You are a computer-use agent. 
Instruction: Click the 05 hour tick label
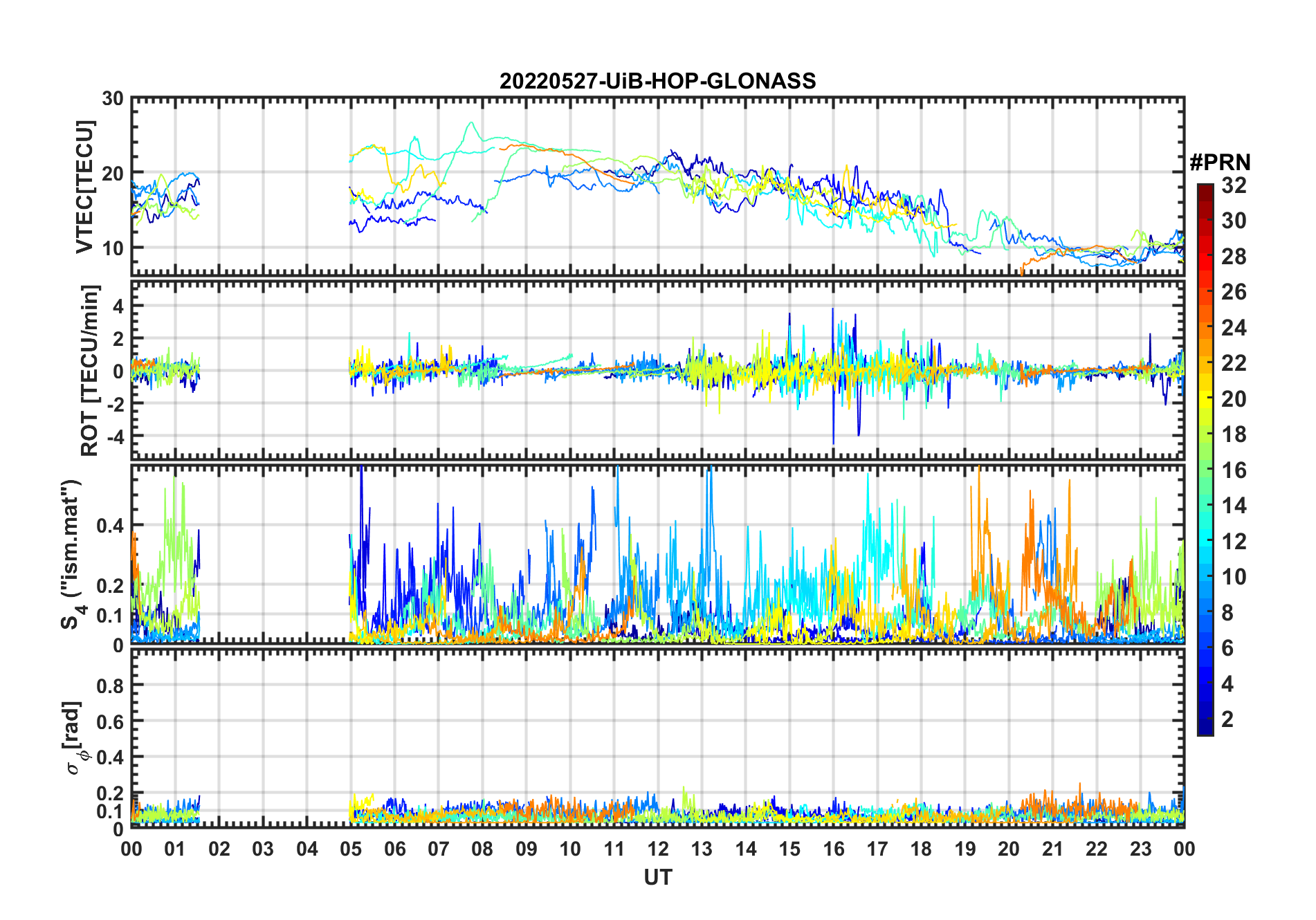click(351, 849)
